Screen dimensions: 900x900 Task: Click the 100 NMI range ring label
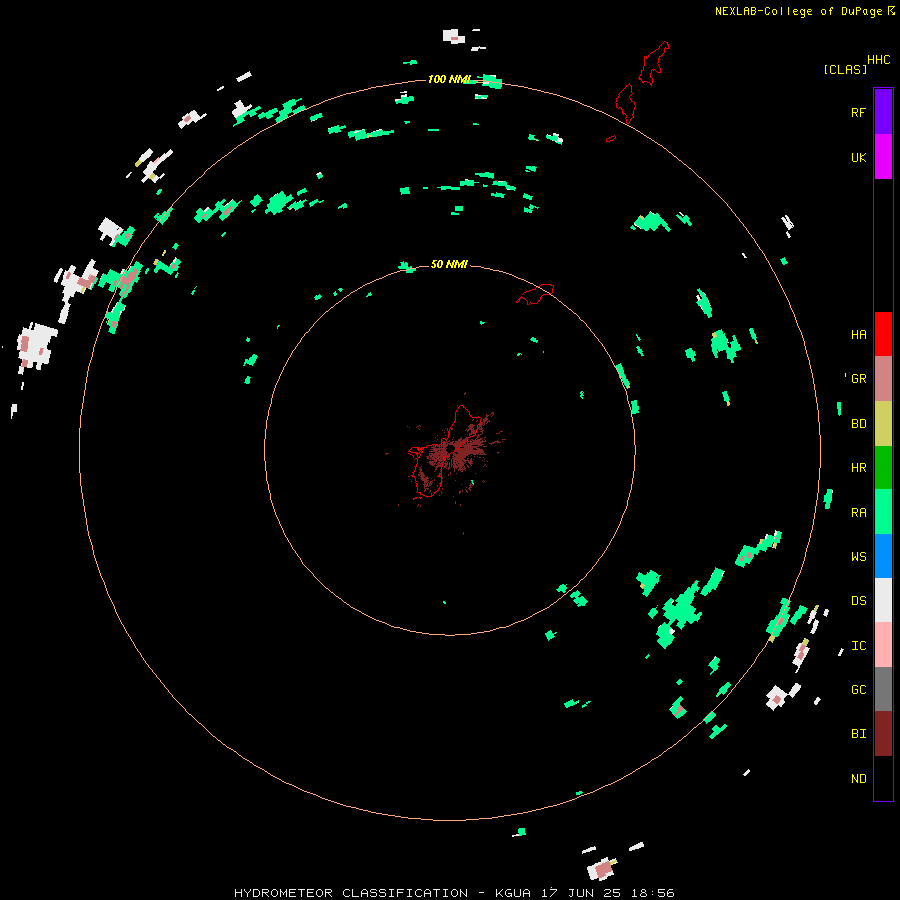coord(449,79)
